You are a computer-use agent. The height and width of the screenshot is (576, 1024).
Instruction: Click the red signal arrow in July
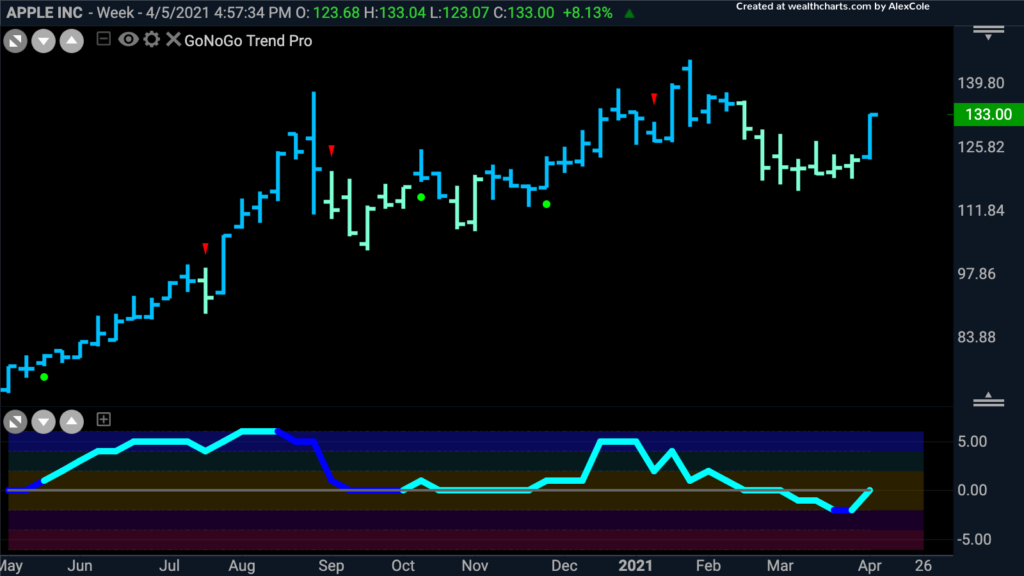click(206, 249)
